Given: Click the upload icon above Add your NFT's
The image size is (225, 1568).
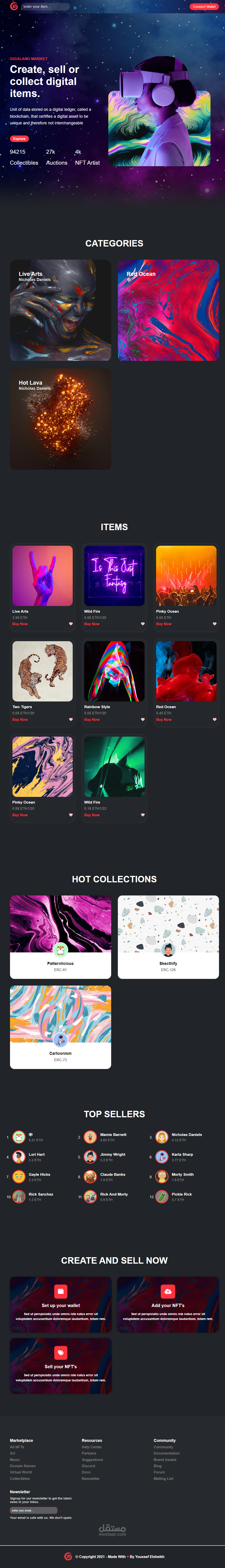Looking at the screenshot, I should (x=168, y=1291).
